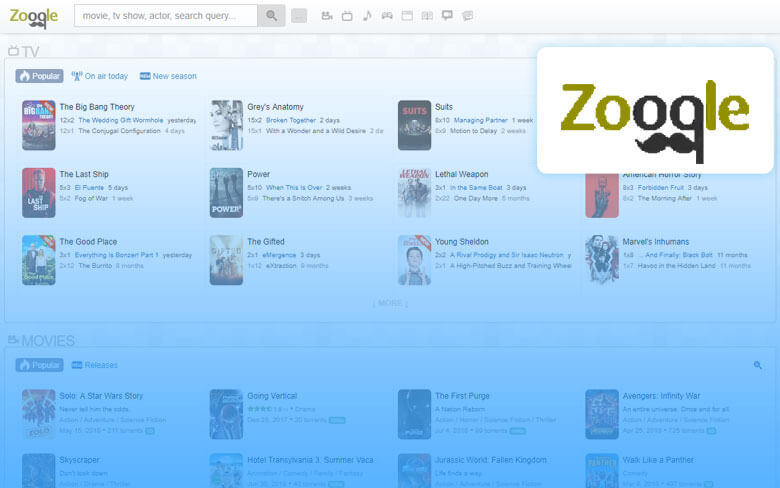The image size is (780, 488).
Task: Open episode Forbidden Fruit
Action: click(x=661, y=188)
